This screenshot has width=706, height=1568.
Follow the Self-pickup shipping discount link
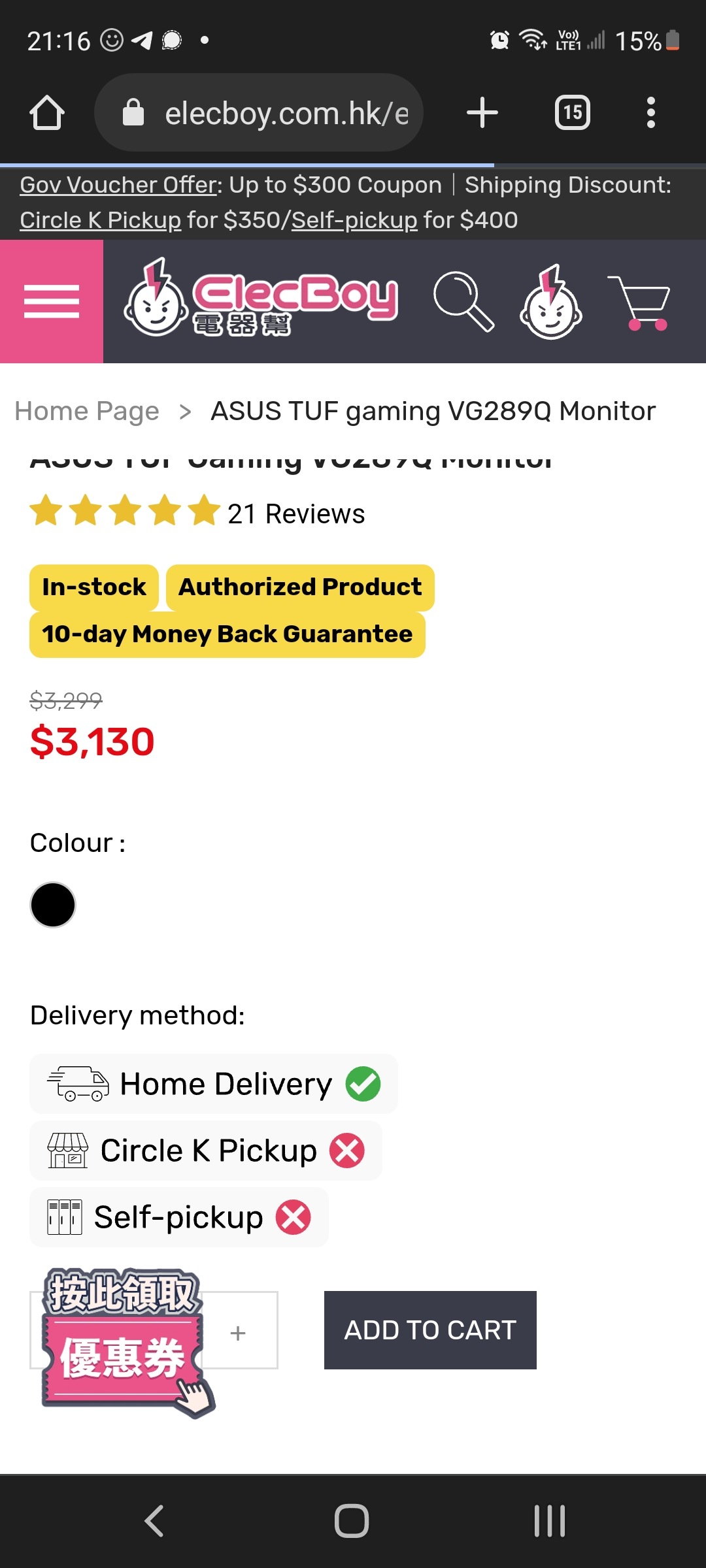click(354, 220)
